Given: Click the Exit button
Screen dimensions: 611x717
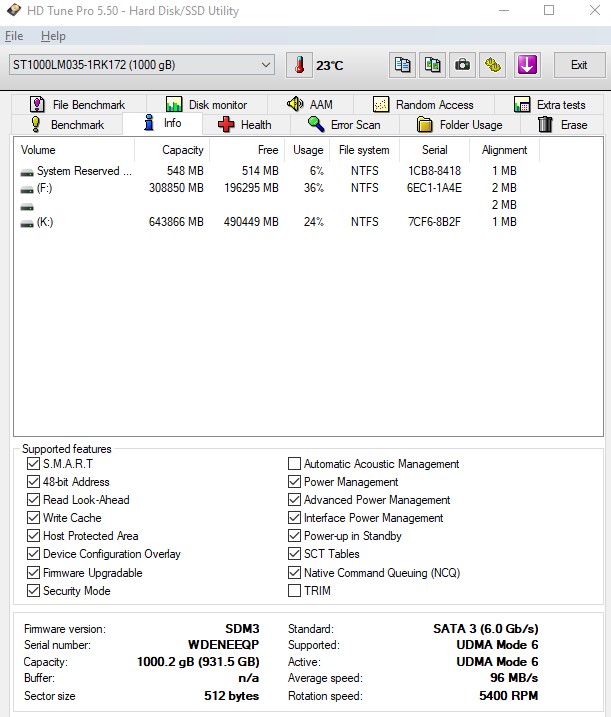Looking at the screenshot, I should pyautogui.click(x=579, y=65).
